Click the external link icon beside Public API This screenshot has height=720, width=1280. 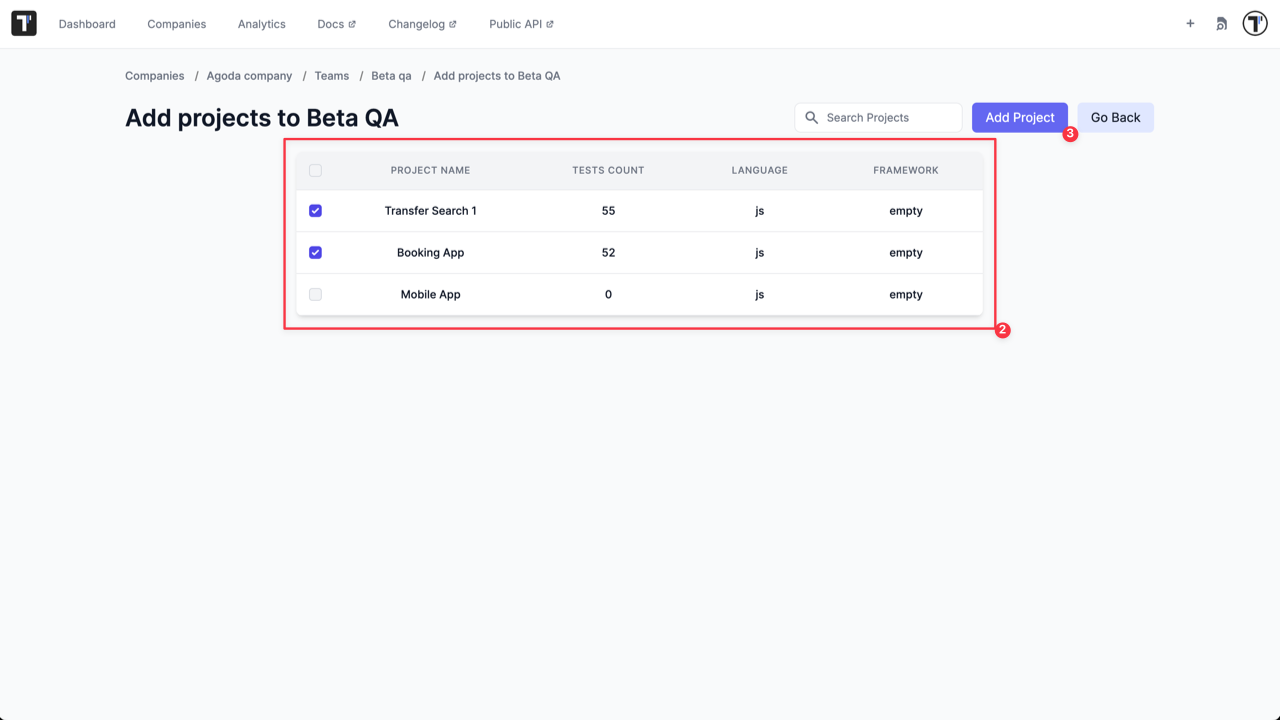coord(549,22)
